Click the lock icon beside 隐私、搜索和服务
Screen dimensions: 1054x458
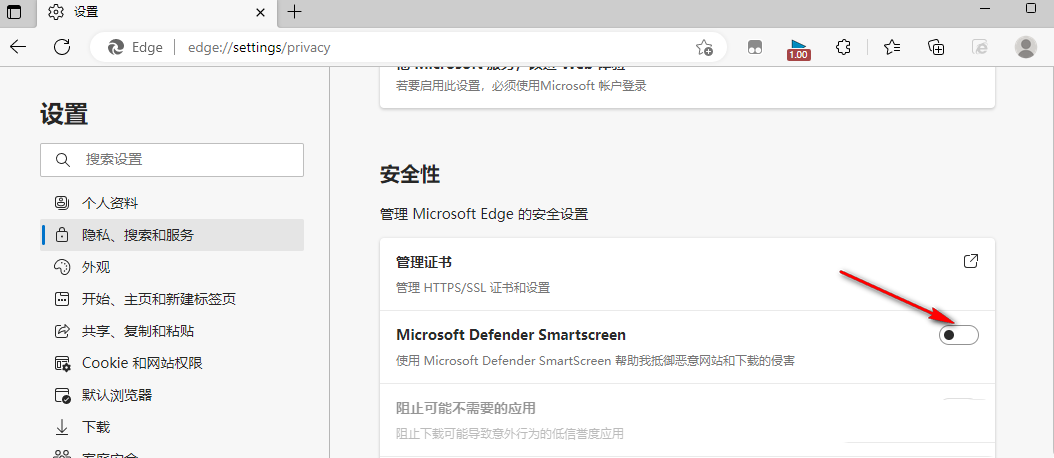click(62, 235)
